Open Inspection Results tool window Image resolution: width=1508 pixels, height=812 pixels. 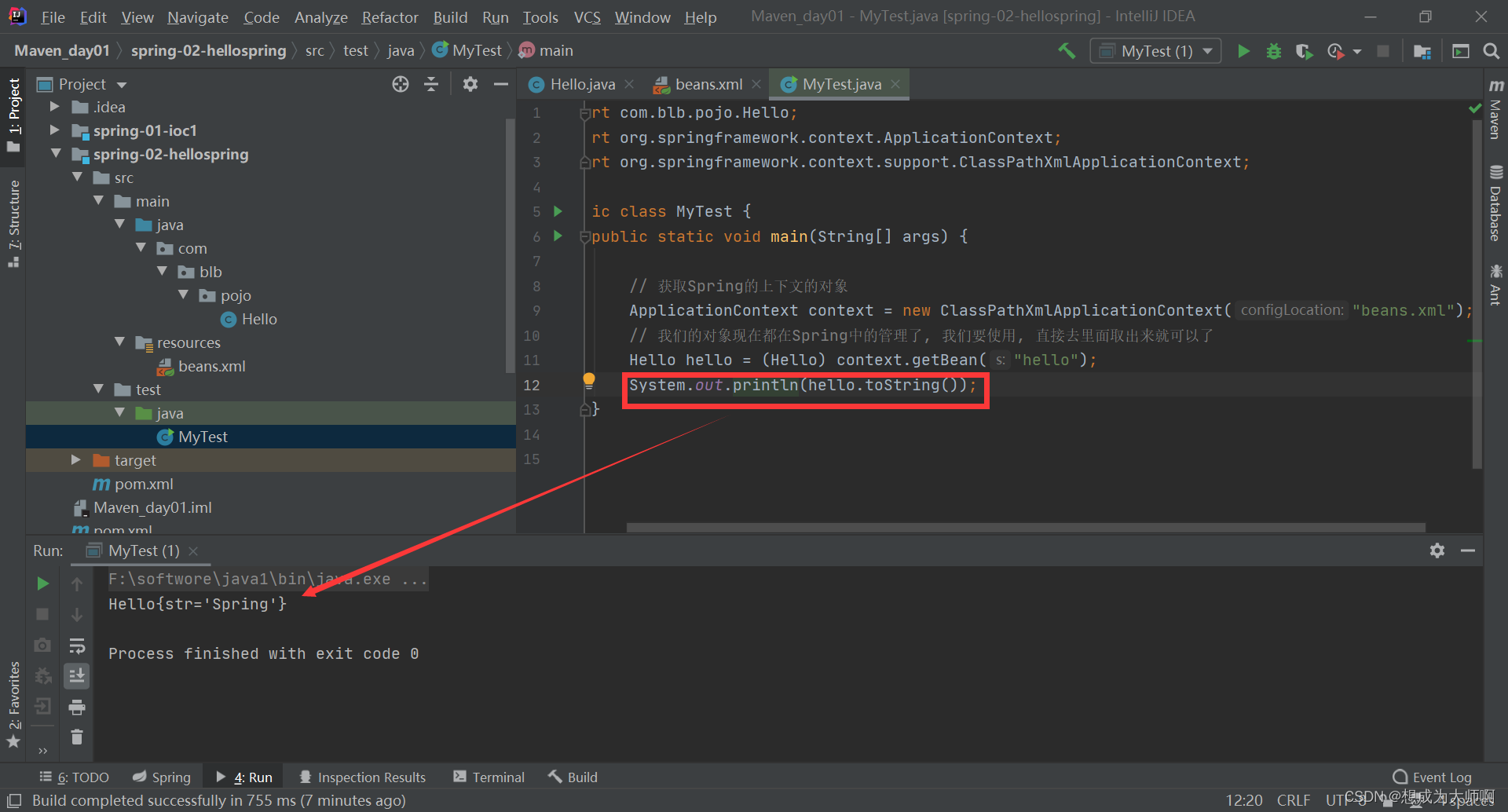(x=362, y=777)
